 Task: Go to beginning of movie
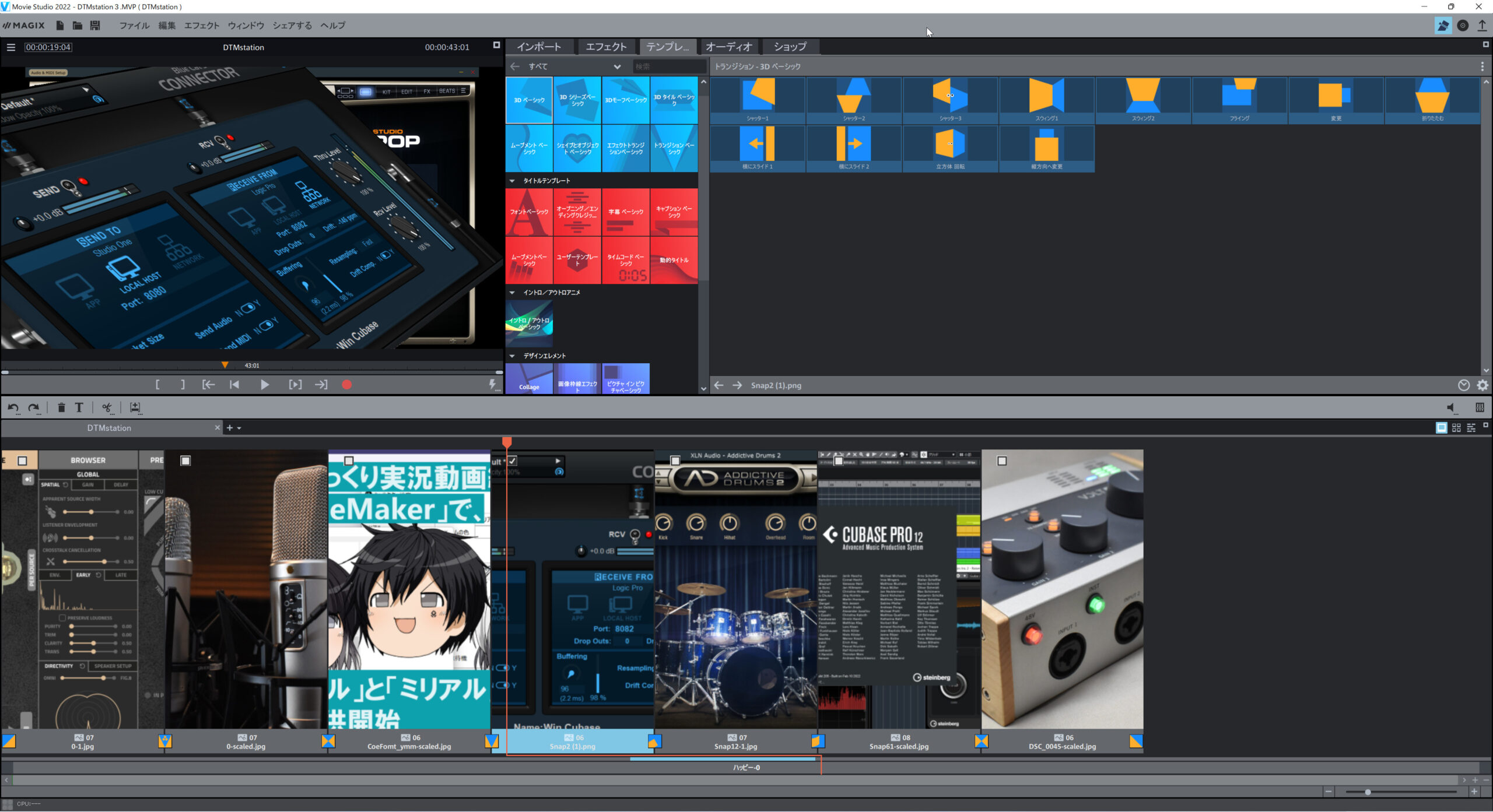tap(234, 385)
